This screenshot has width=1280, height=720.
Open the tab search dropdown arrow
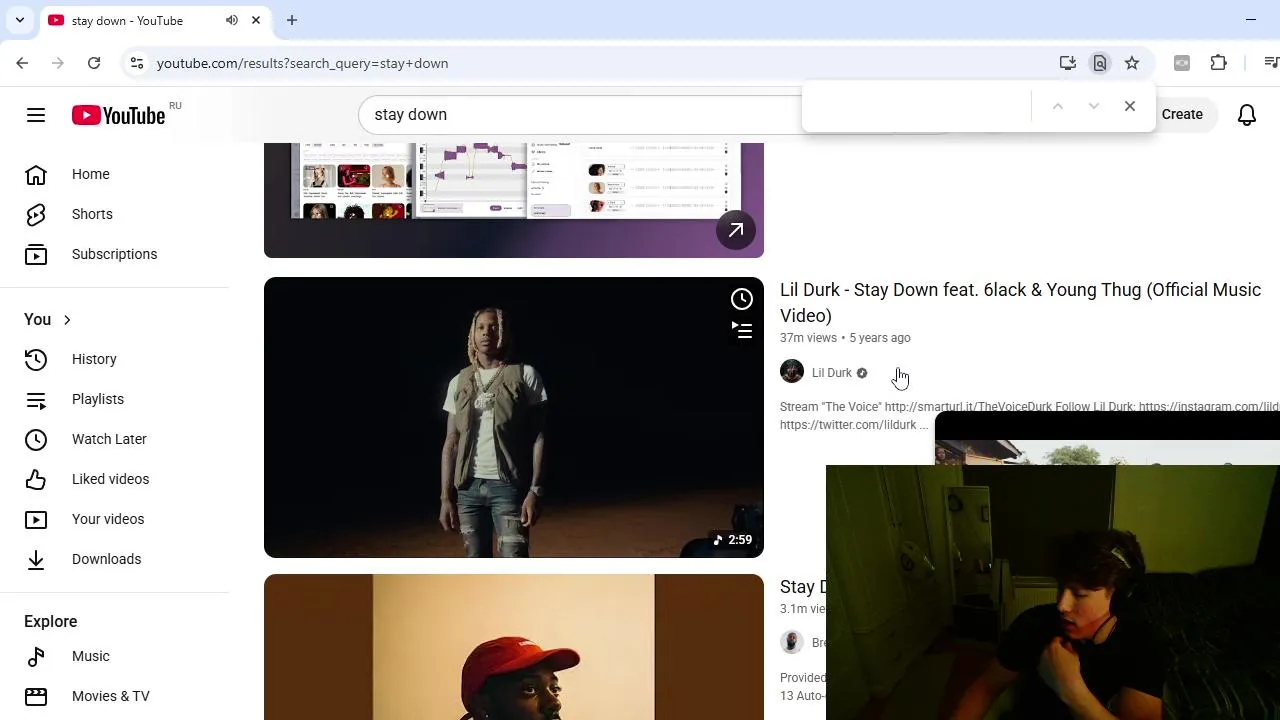point(20,20)
